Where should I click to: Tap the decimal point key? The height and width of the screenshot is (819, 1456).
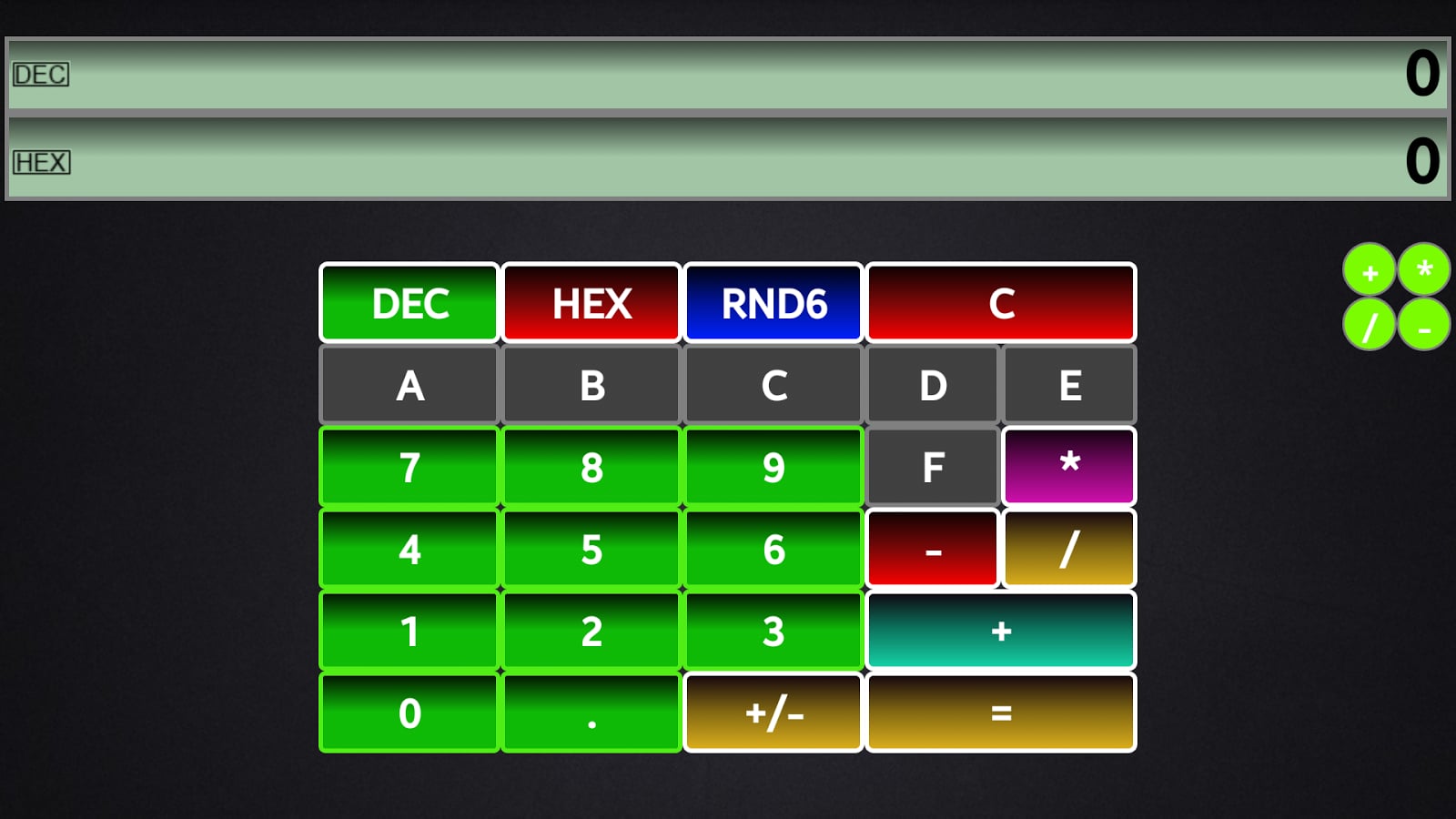(x=591, y=713)
